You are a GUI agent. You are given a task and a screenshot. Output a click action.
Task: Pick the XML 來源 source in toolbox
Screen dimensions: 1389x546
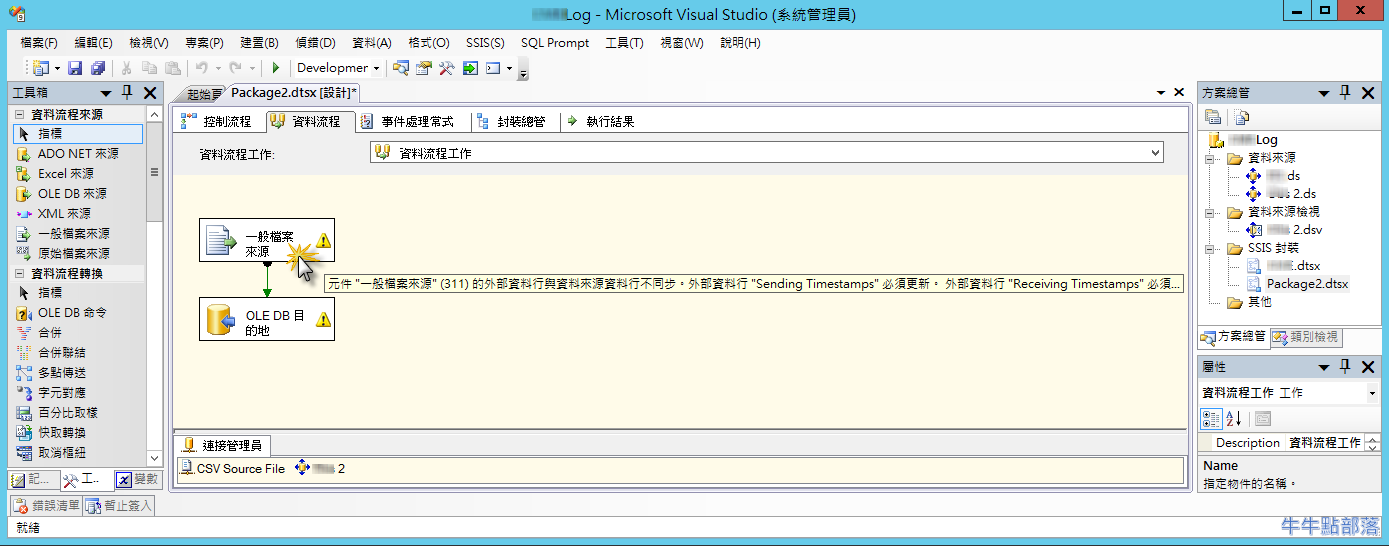click(63, 214)
